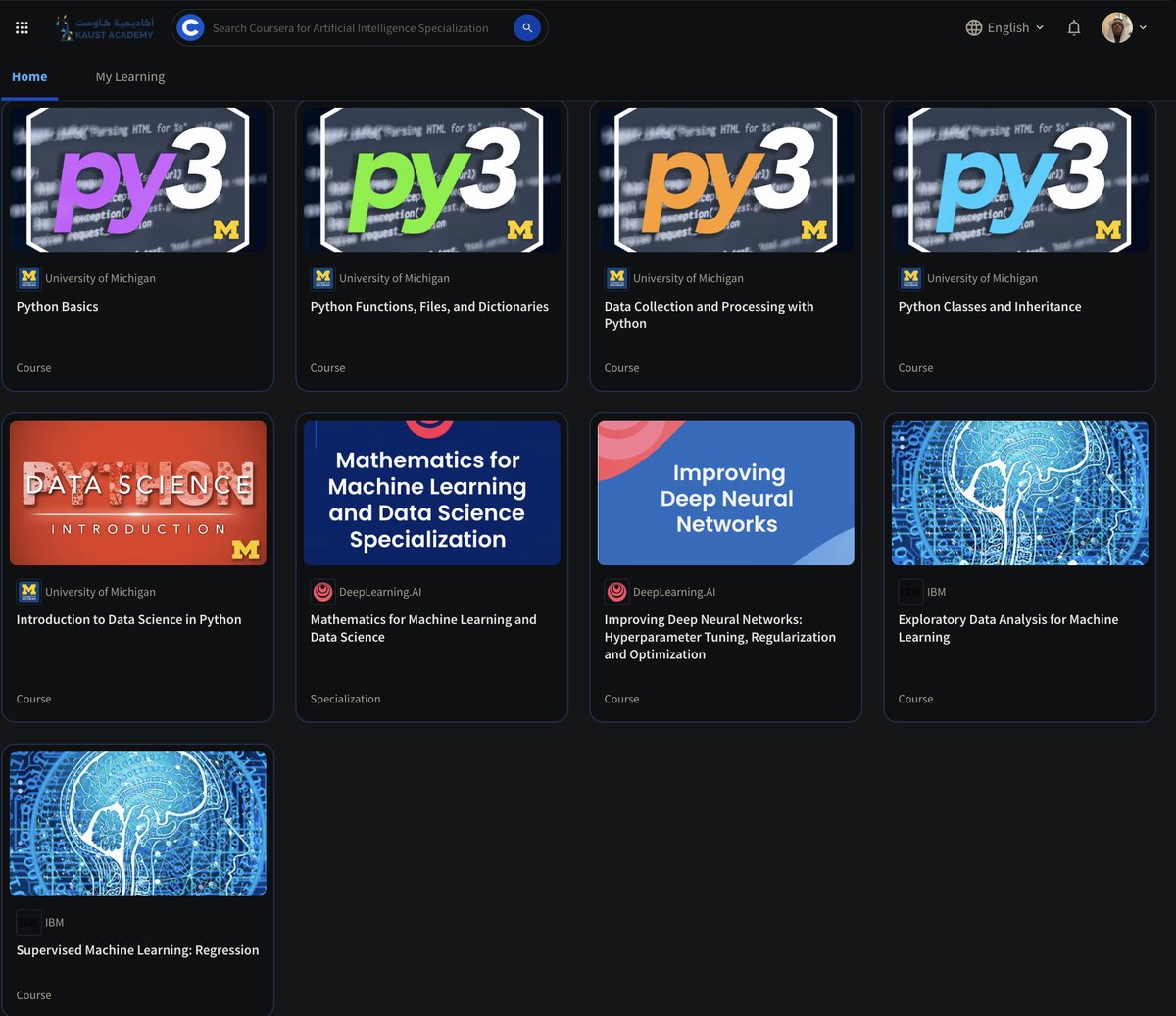
Task: Click IBM text on Supervised Machine Learning card
Action: click(54, 922)
